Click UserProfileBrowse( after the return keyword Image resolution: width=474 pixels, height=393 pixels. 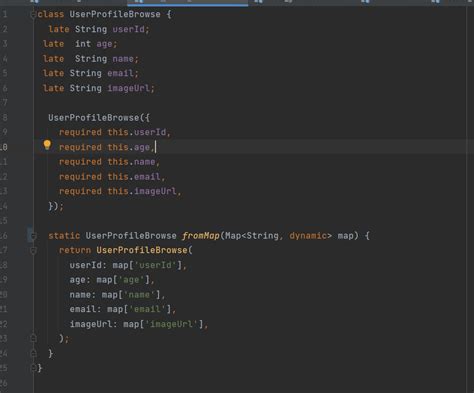coord(144,250)
